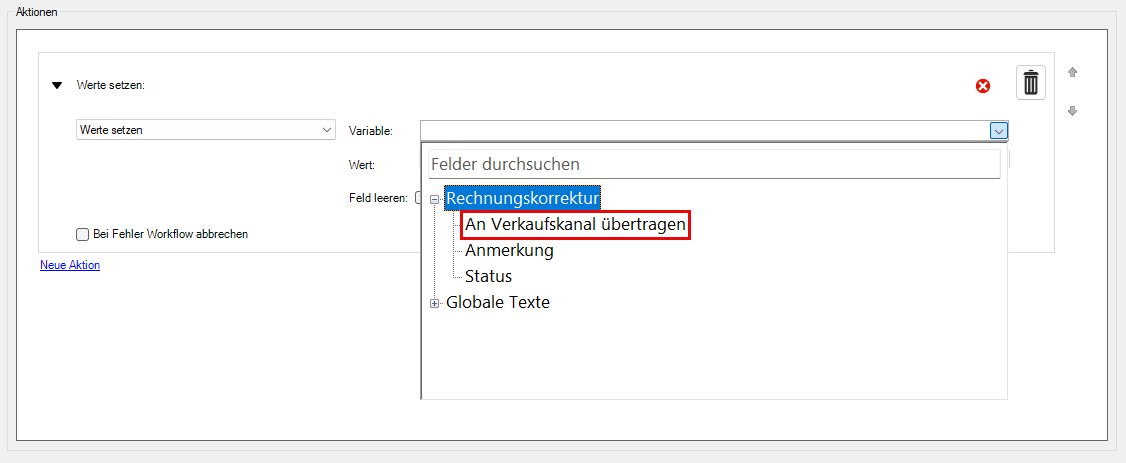Delete the action with the trash icon
The image size is (1126, 463).
pyautogui.click(x=1031, y=83)
